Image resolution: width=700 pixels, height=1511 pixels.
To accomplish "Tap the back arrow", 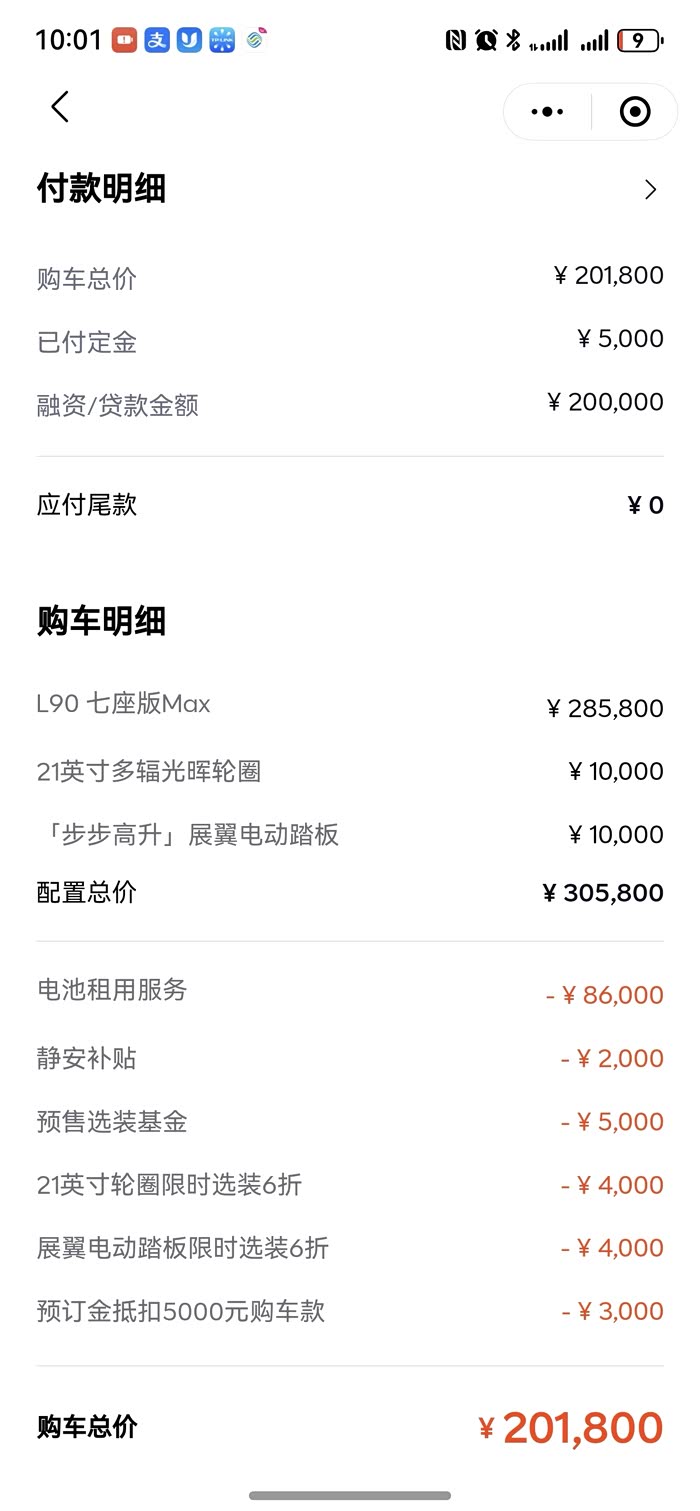I will [60, 107].
